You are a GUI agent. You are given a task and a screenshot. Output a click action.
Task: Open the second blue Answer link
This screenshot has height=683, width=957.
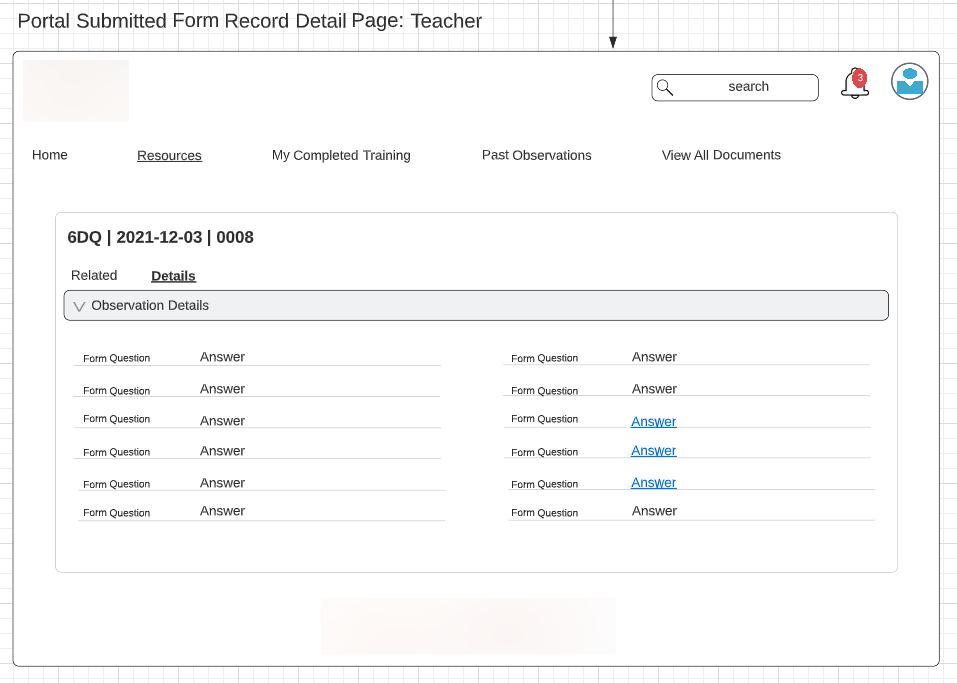coord(654,450)
